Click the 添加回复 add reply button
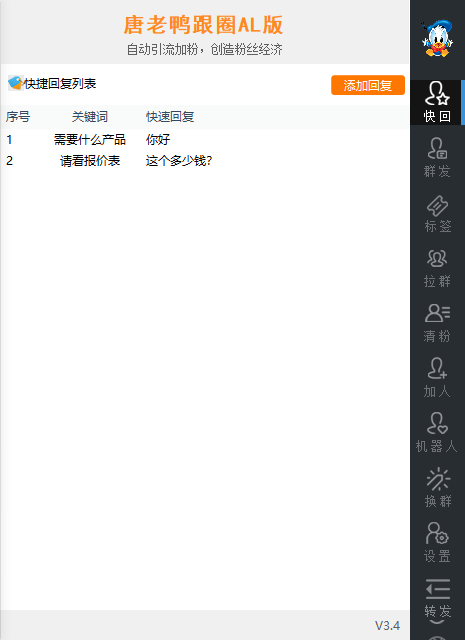Screen dimensions: 465x640 [368, 85]
